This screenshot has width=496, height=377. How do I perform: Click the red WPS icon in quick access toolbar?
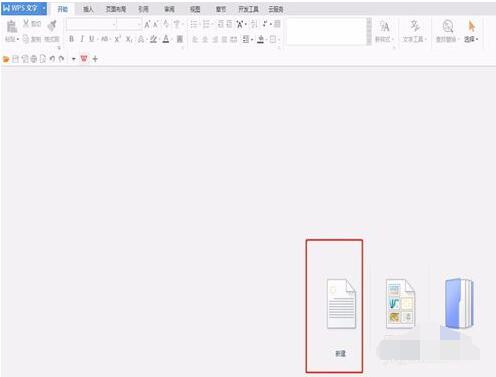tap(84, 59)
